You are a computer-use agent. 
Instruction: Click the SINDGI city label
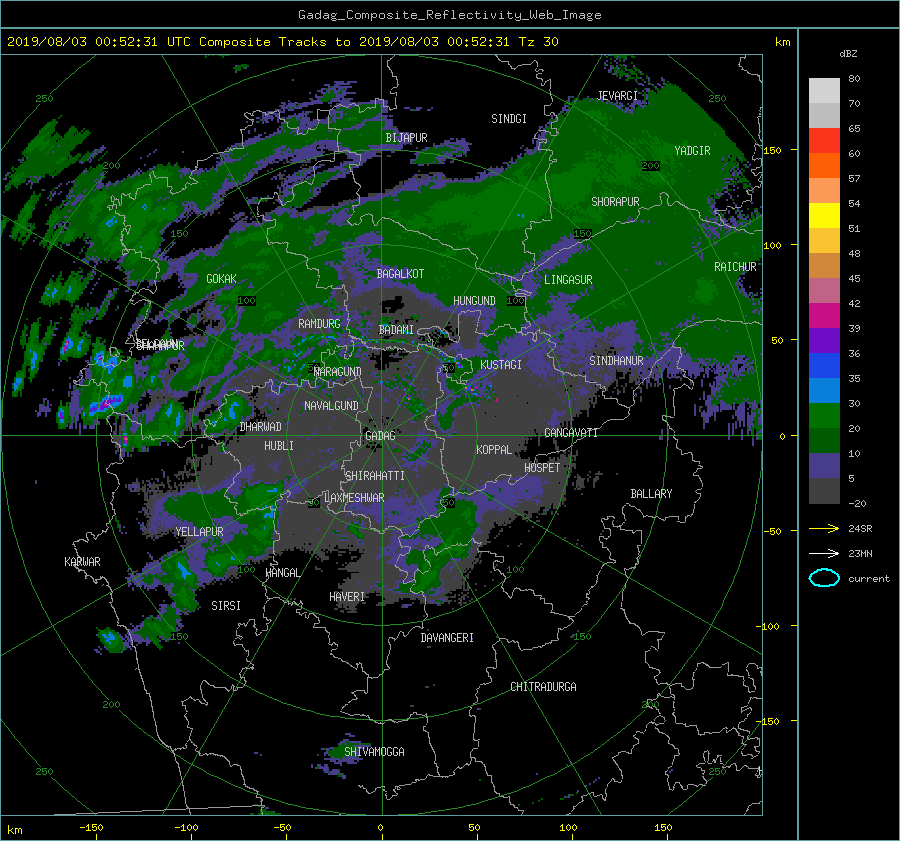tap(509, 119)
